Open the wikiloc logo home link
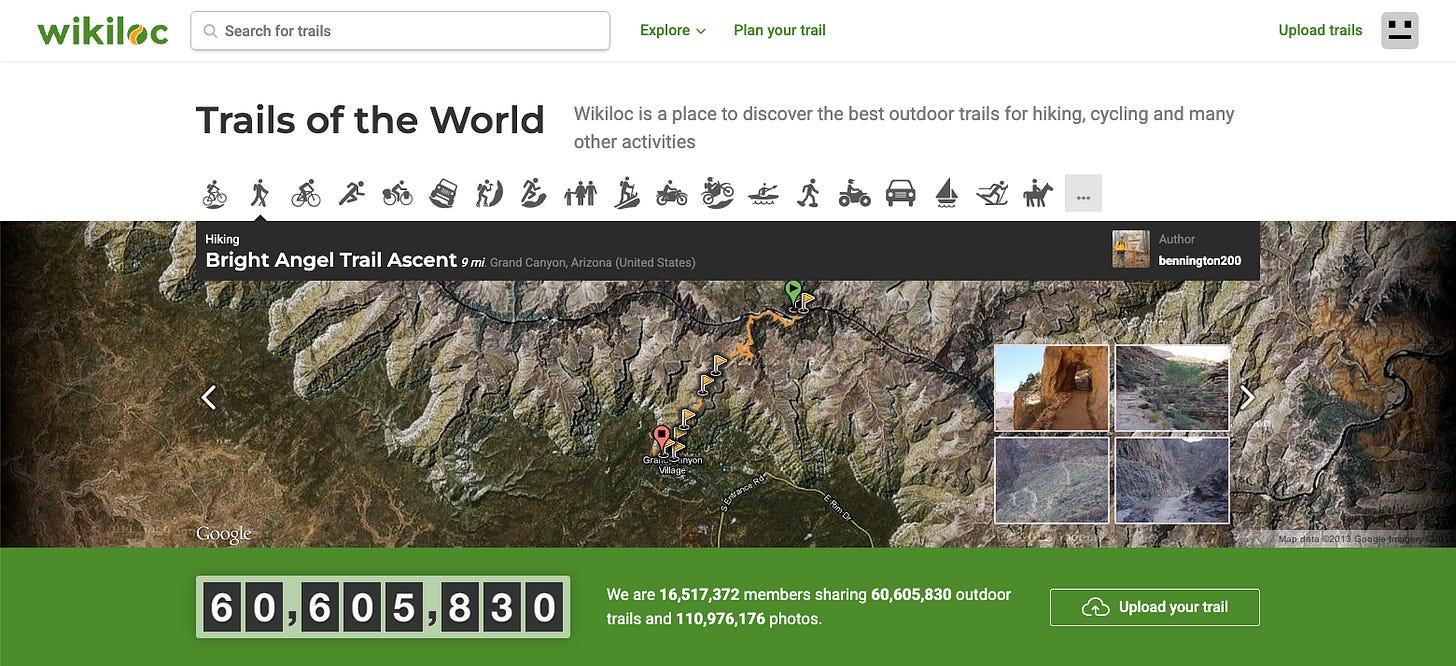 (103, 31)
